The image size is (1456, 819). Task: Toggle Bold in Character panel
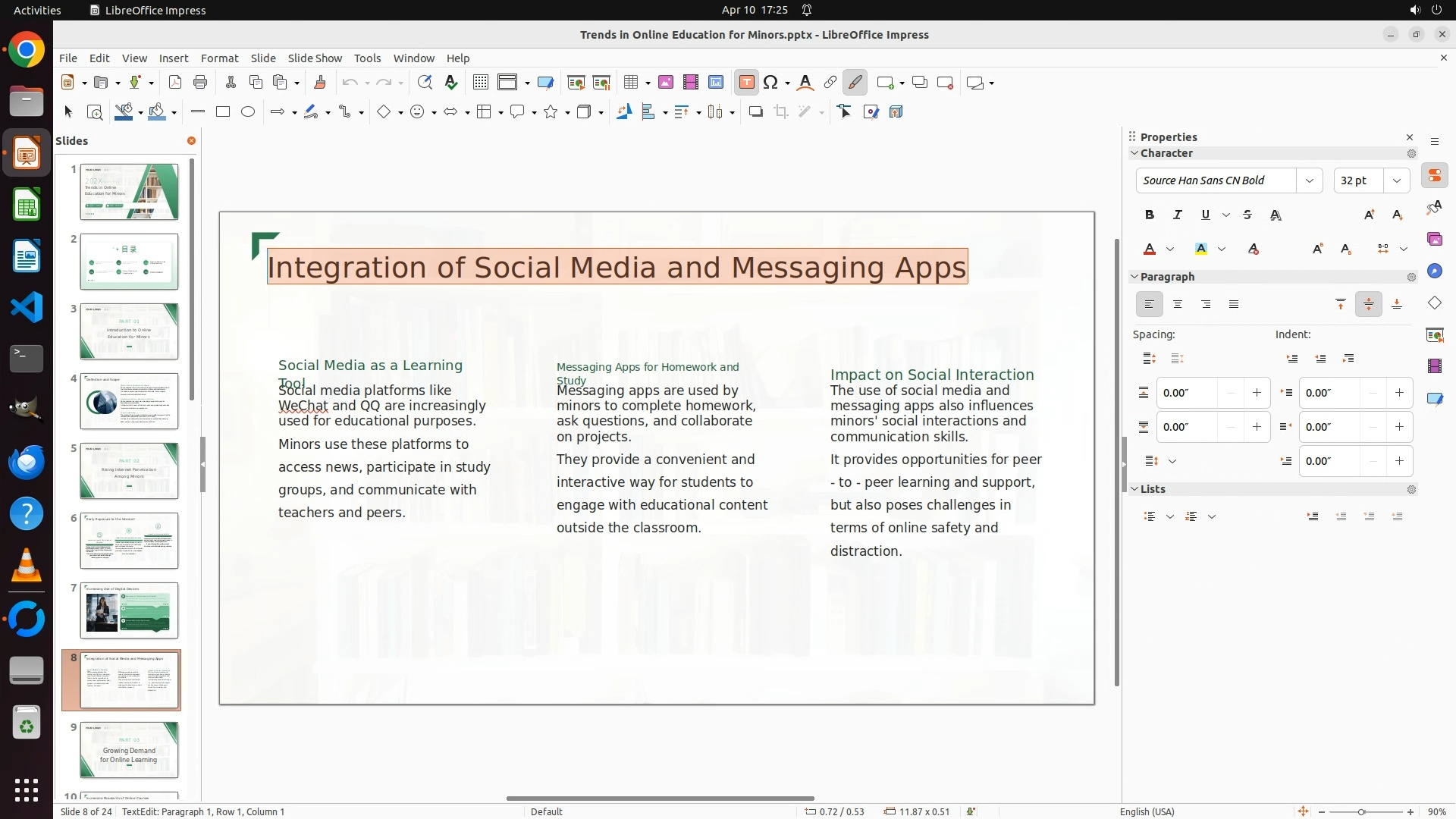point(1149,215)
